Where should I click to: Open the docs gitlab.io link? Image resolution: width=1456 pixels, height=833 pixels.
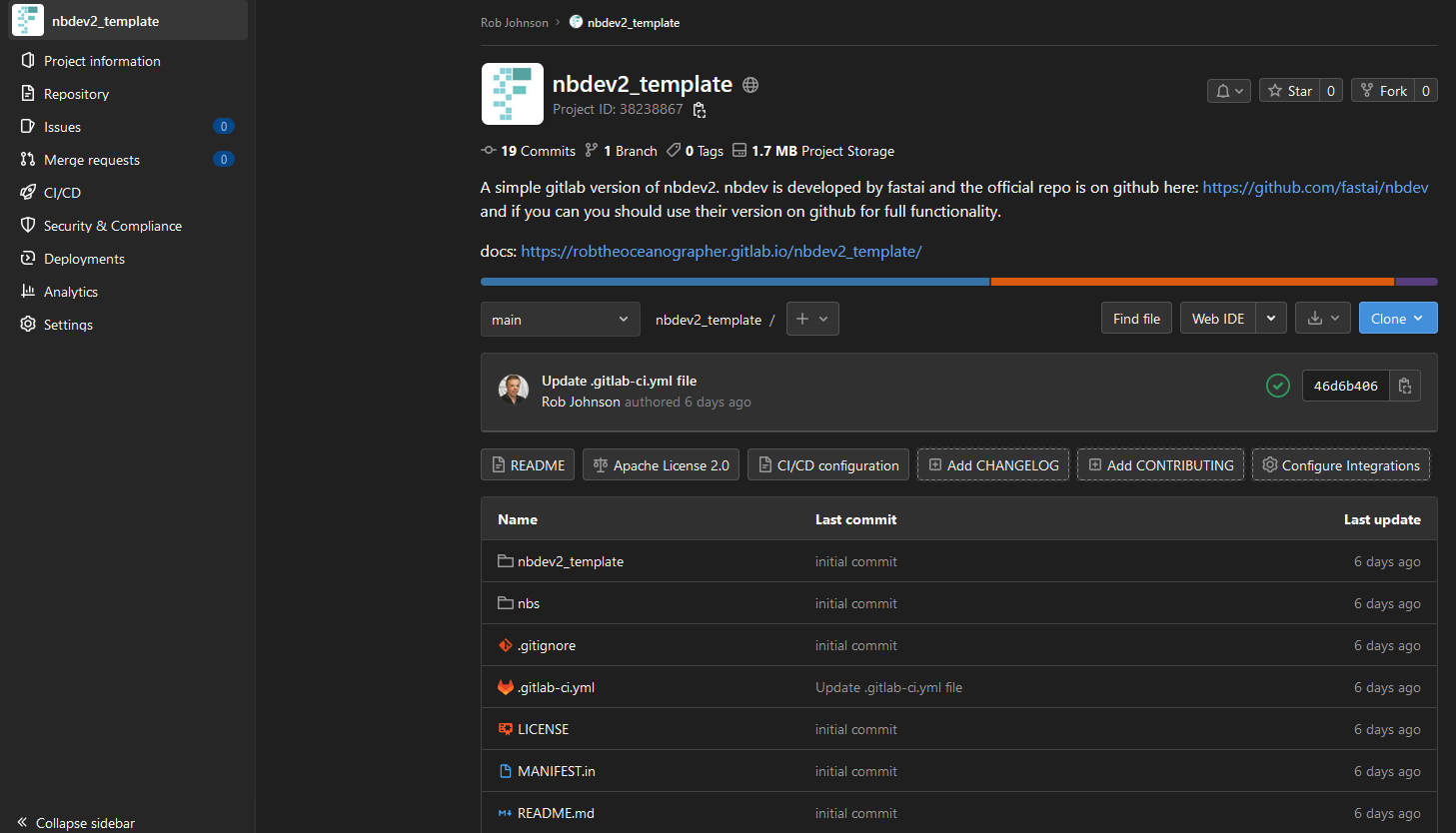point(721,252)
